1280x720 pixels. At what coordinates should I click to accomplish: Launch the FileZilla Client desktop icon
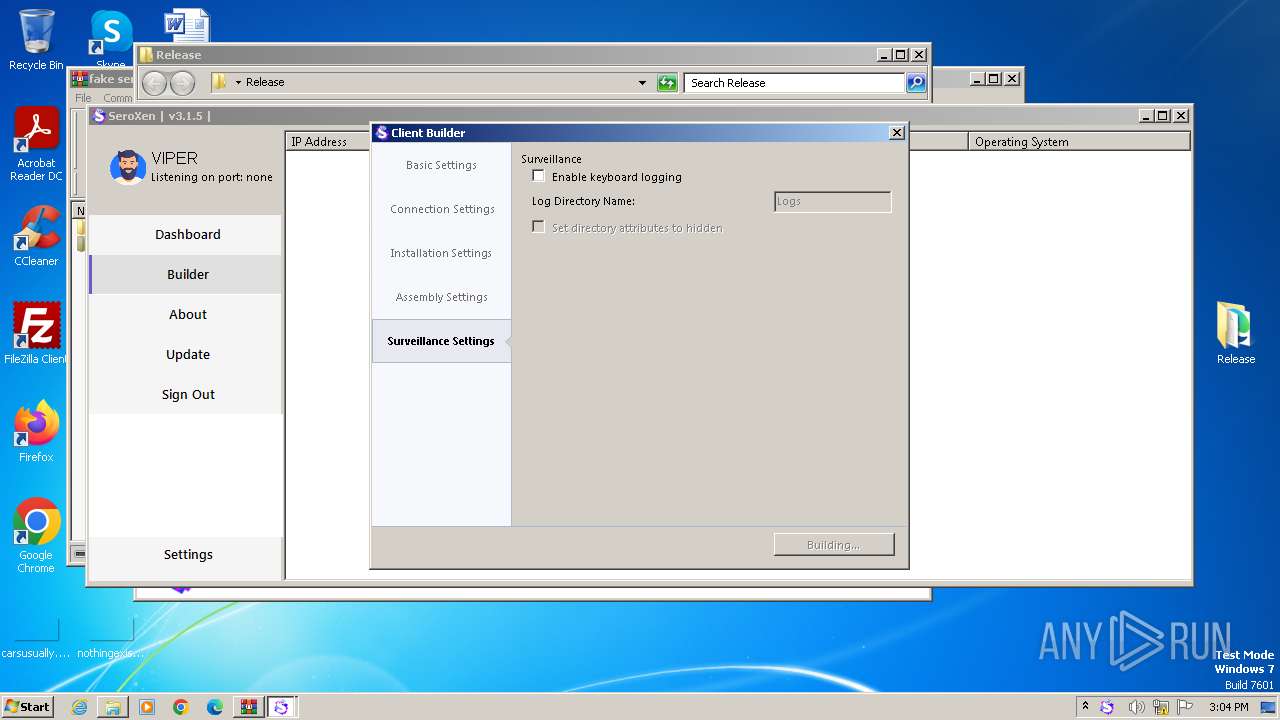(36, 333)
